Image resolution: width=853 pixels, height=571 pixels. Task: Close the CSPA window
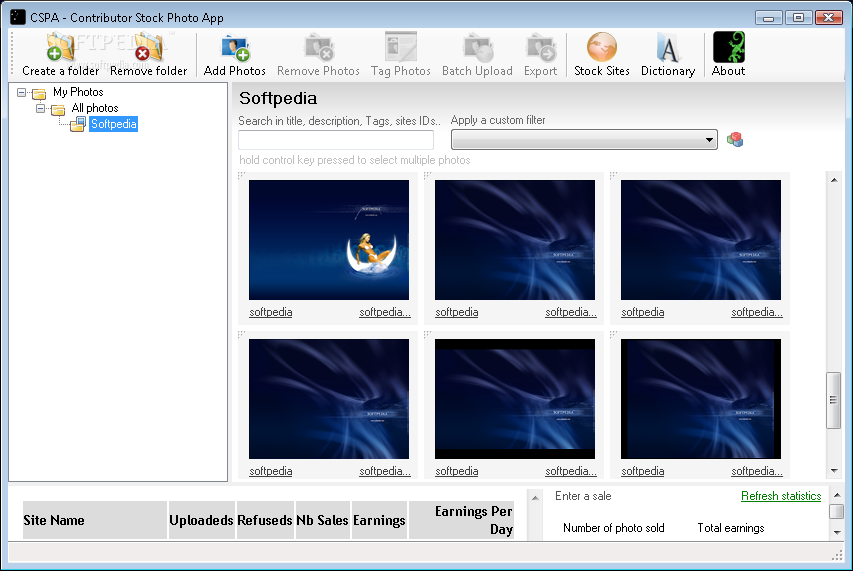point(829,17)
